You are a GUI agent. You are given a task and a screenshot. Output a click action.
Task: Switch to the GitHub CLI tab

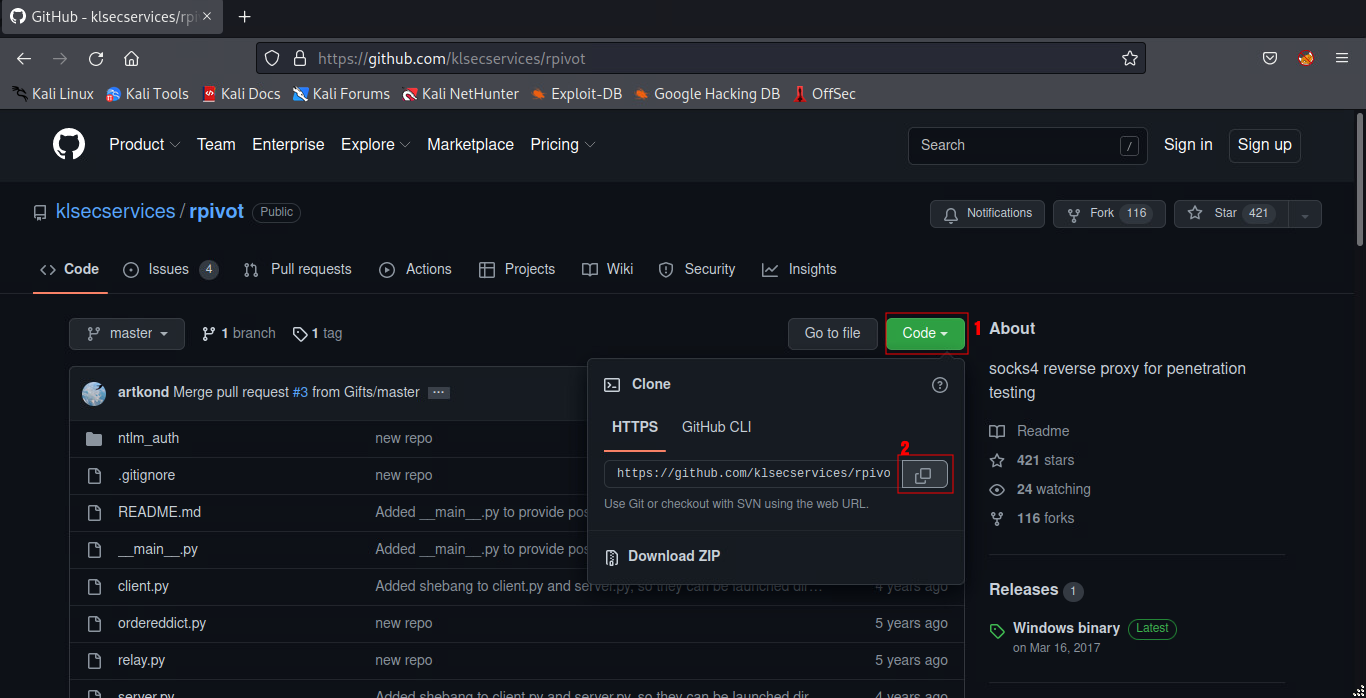716,427
